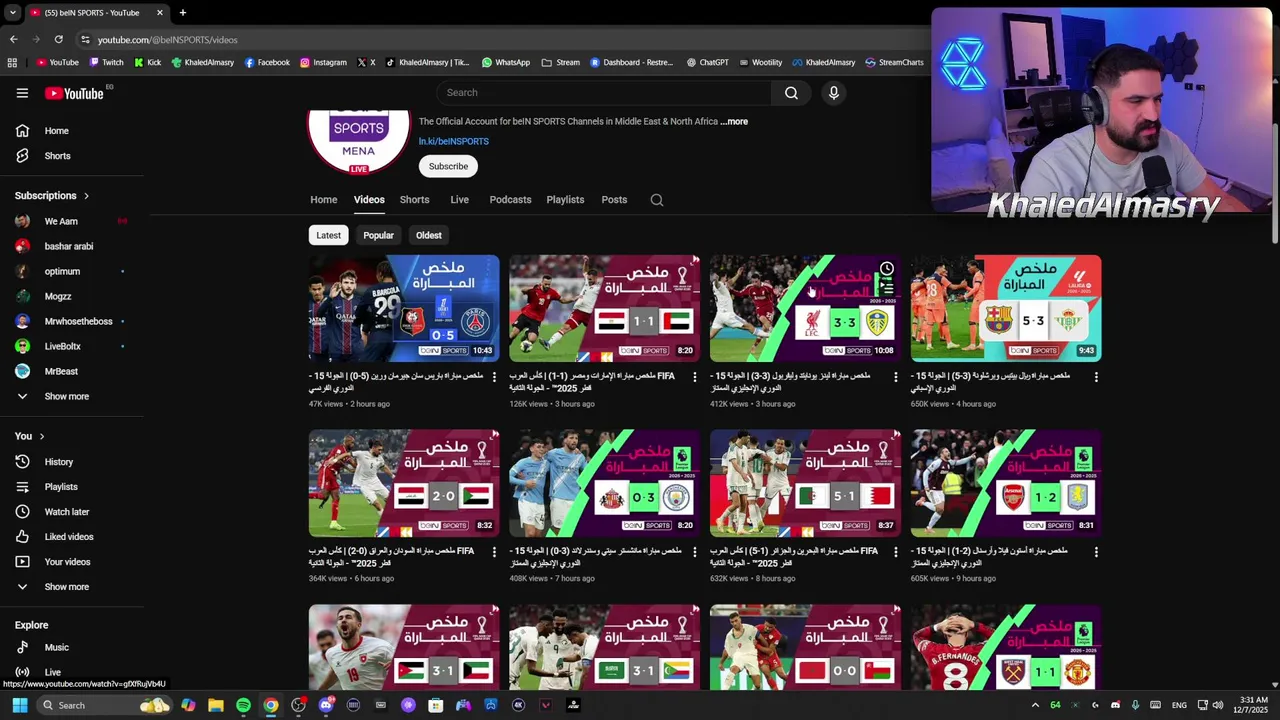The width and height of the screenshot is (1280, 720).
Task: Open the Instagram bookmark
Action: pyautogui.click(x=323, y=62)
